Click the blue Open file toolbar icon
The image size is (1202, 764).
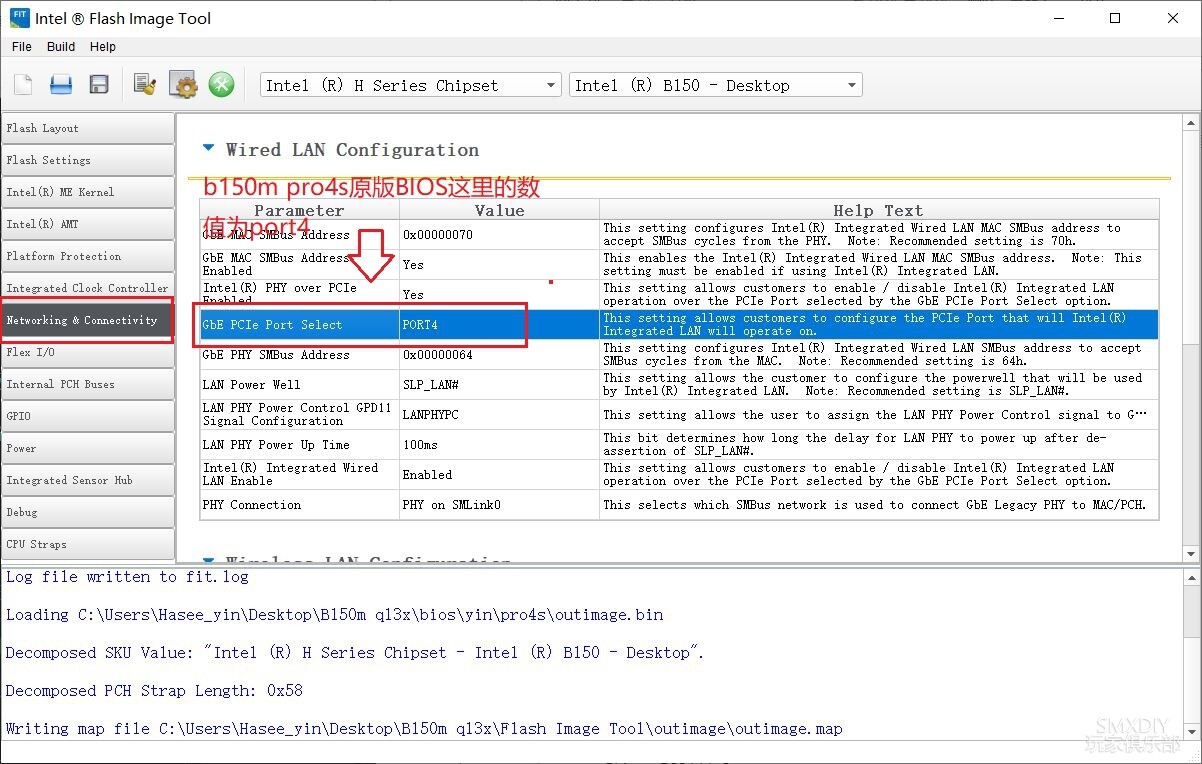point(61,85)
